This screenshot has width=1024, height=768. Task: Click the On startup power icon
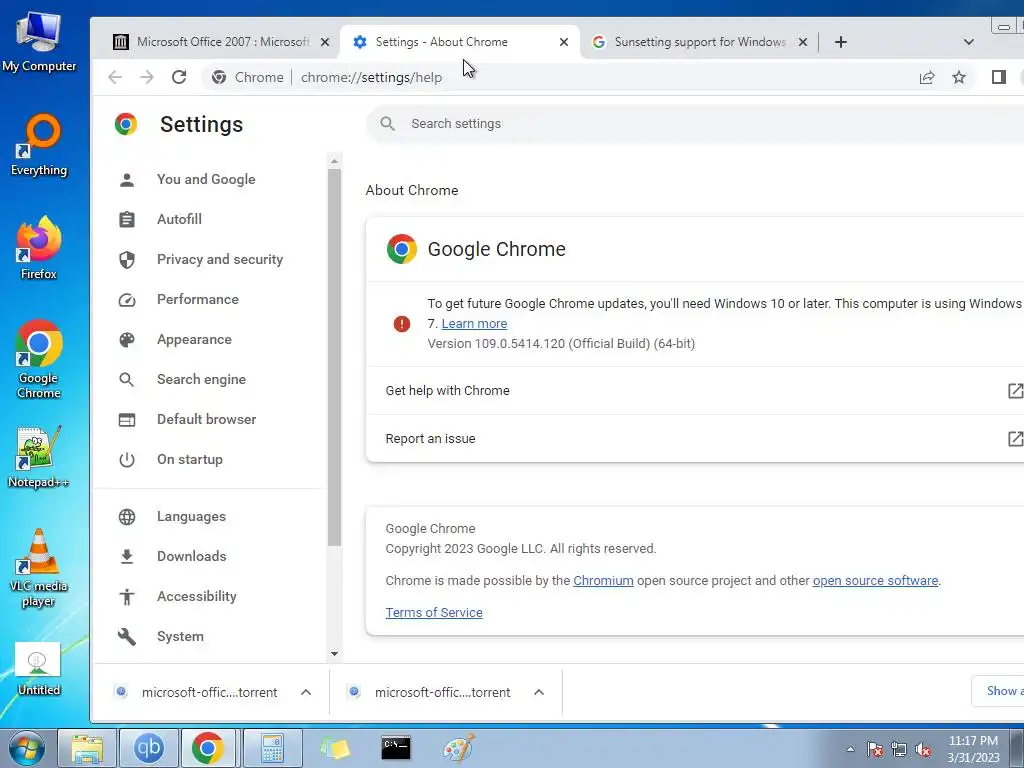click(x=127, y=460)
